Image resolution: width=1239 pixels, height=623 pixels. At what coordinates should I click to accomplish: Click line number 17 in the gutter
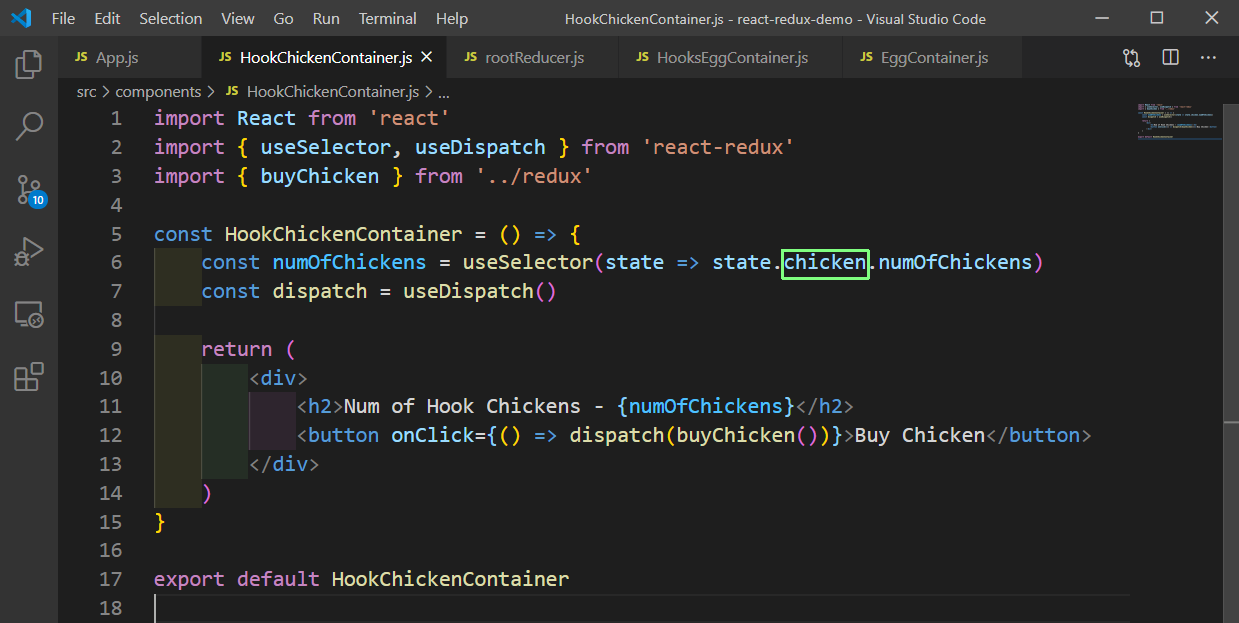pyautogui.click(x=110, y=579)
